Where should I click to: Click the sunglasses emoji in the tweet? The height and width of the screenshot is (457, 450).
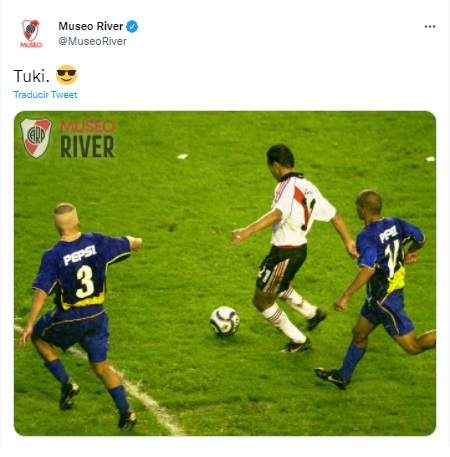[x=66, y=75]
